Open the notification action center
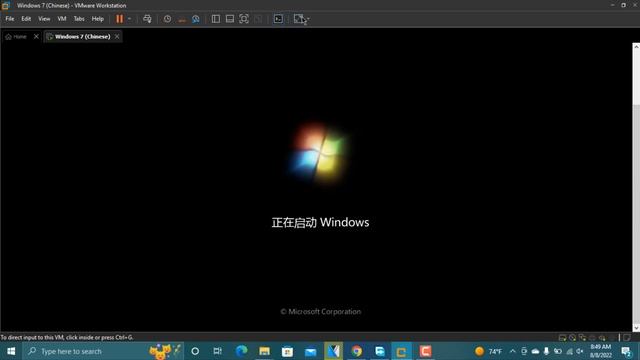The image size is (640, 360). [x=627, y=351]
